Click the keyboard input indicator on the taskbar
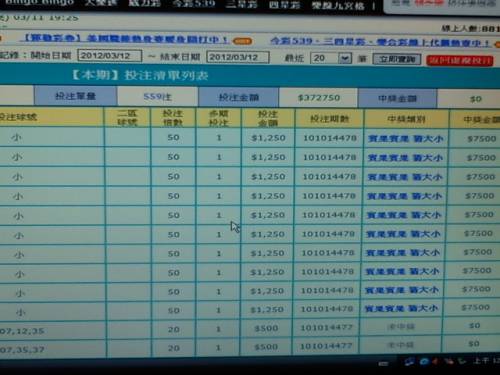Image resolution: width=500 pixels, height=375 pixels. tap(383, 363)
